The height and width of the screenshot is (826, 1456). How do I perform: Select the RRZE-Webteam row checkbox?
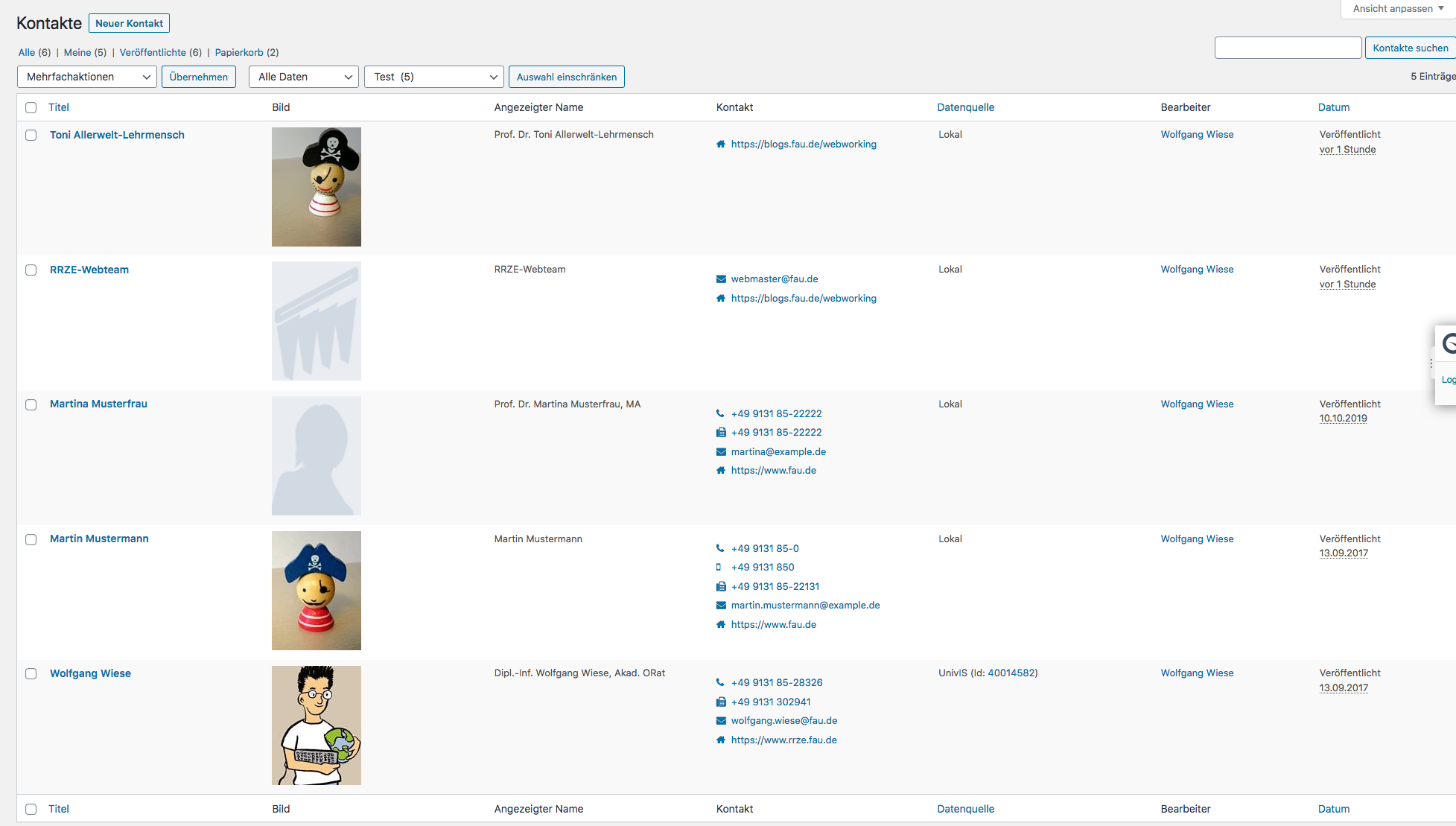pos(31,270)
